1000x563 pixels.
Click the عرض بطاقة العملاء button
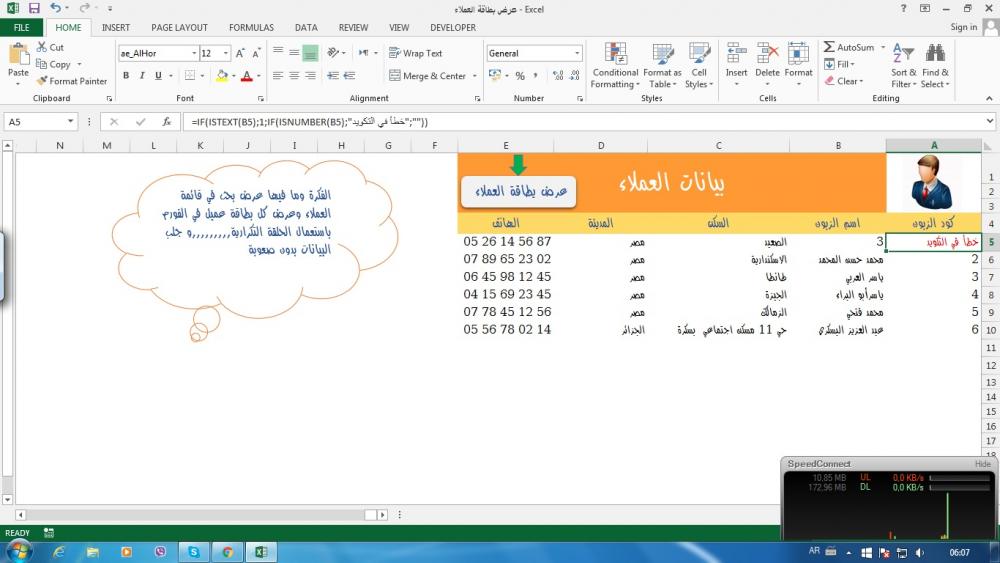pos(519,190)
